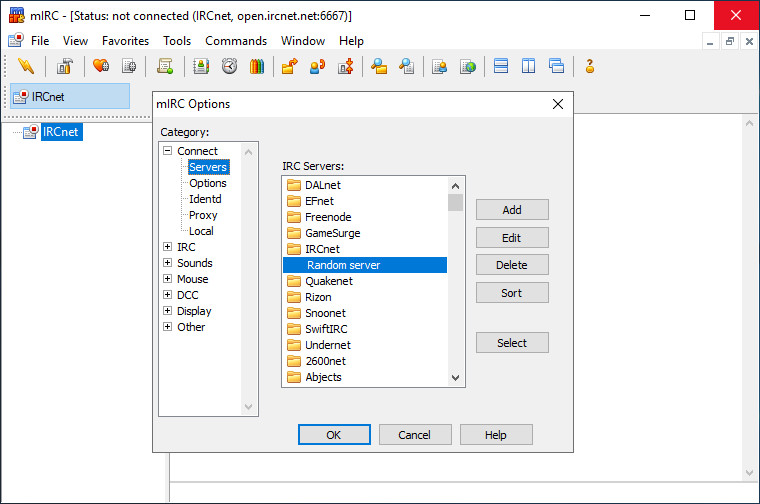The width and height of the screenshot is (760, 504).
Task: Click server list scrollbar down arrow
Action: point(455,378)
